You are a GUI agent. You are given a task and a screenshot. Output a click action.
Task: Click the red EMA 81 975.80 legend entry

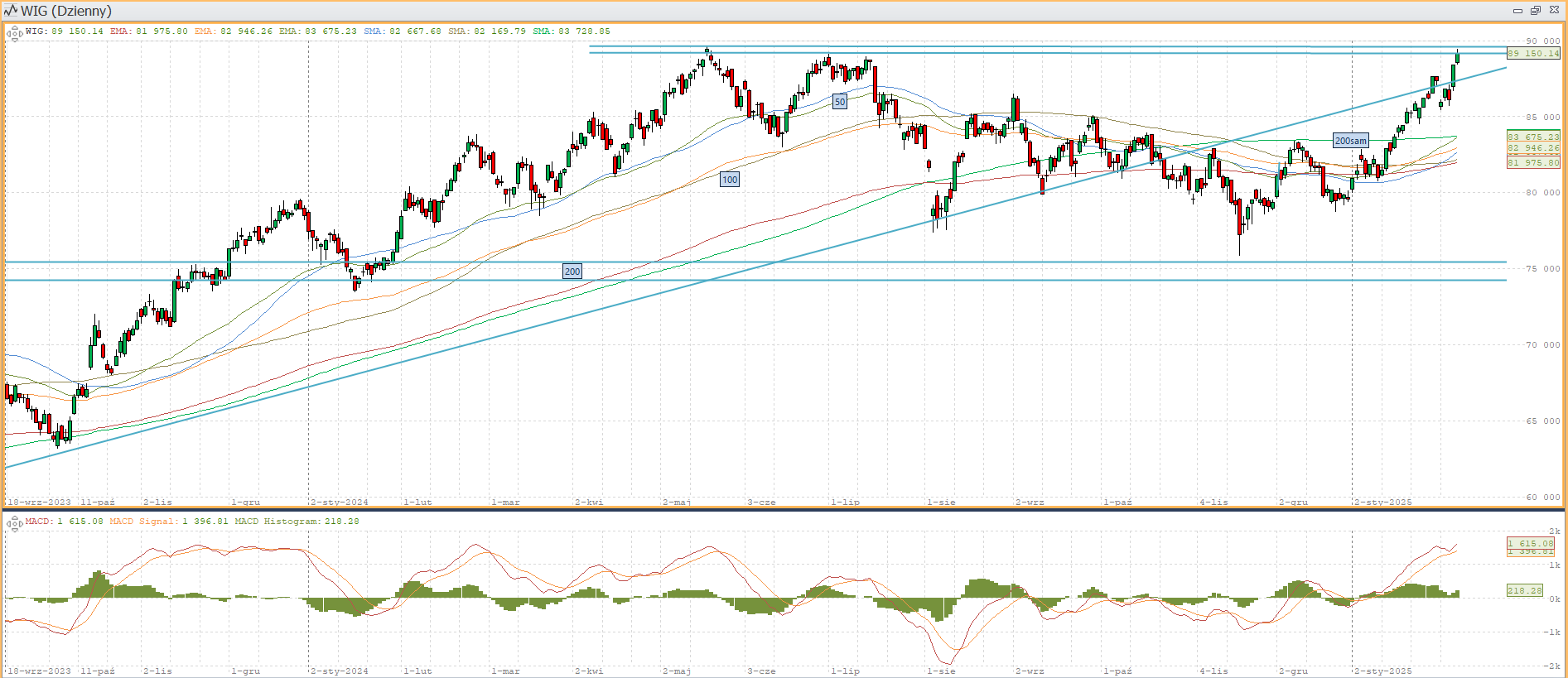(149, 31)
